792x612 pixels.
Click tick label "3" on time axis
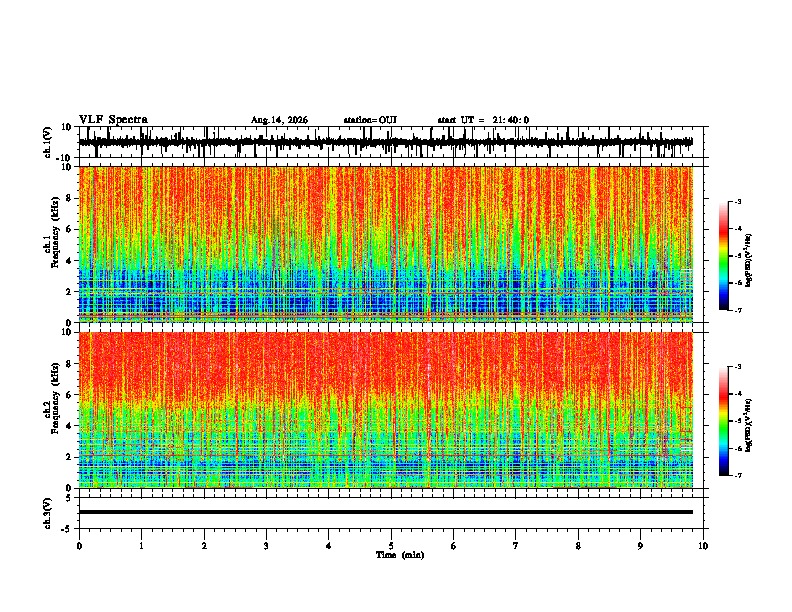click(266, 546)
